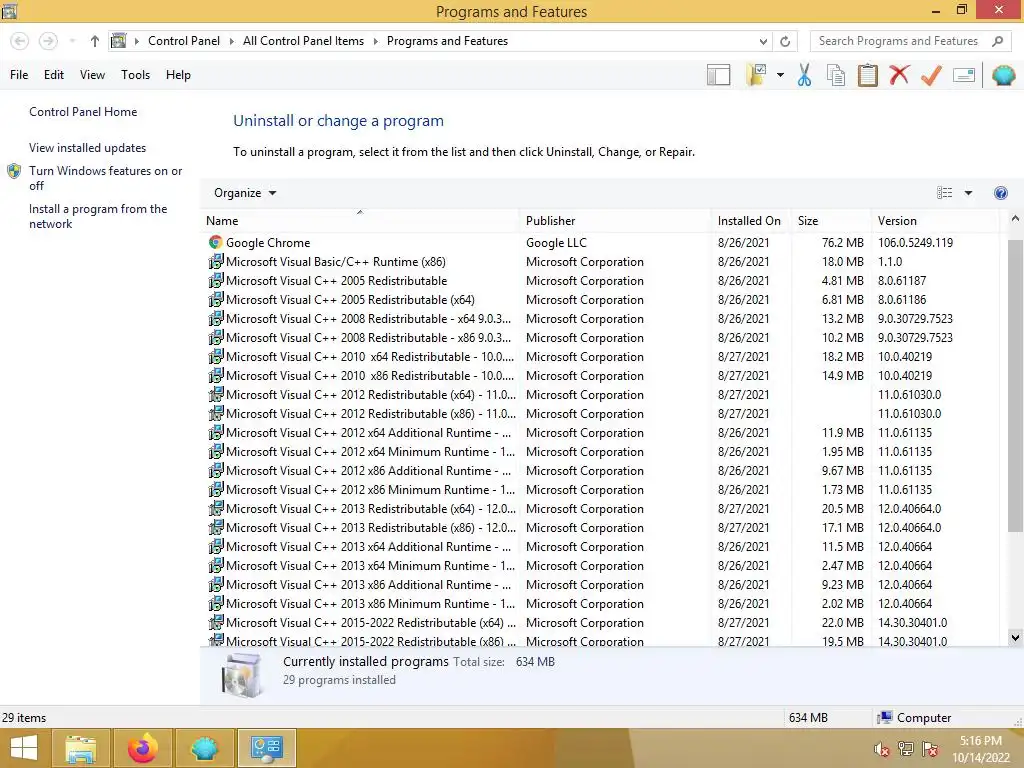Open the Edit menu
The height and width of the screenshot is (768, 1024).
[x=54, y=75]
